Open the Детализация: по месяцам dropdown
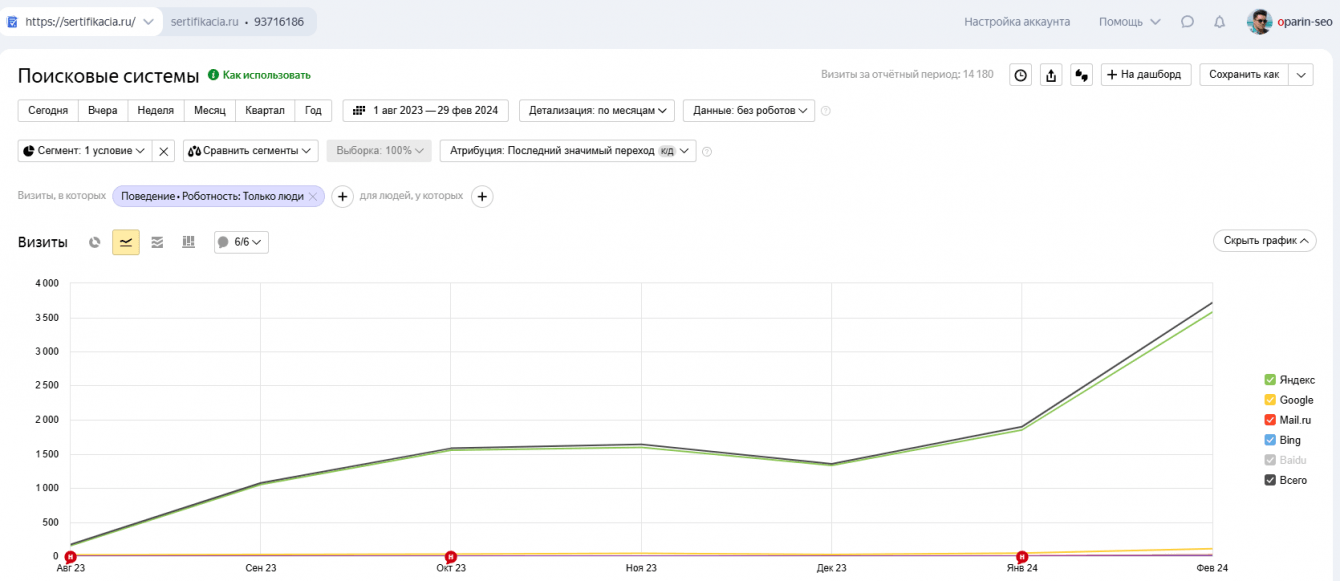This screenshot has height=581, width=1340. 598,111
